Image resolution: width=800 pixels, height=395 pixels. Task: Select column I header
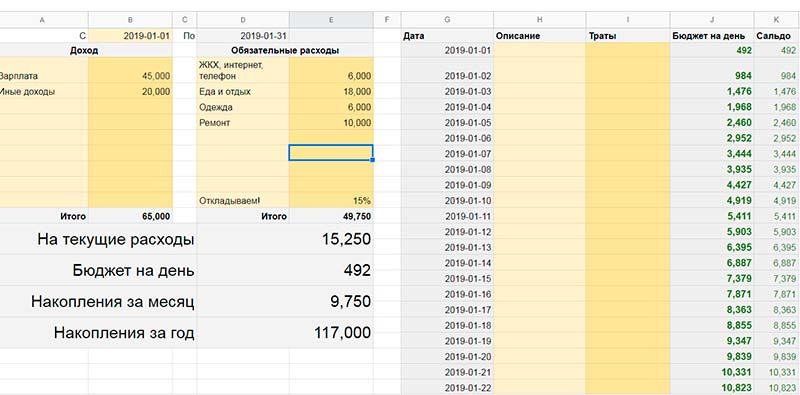pyautogui.click(x=628, y=20)
